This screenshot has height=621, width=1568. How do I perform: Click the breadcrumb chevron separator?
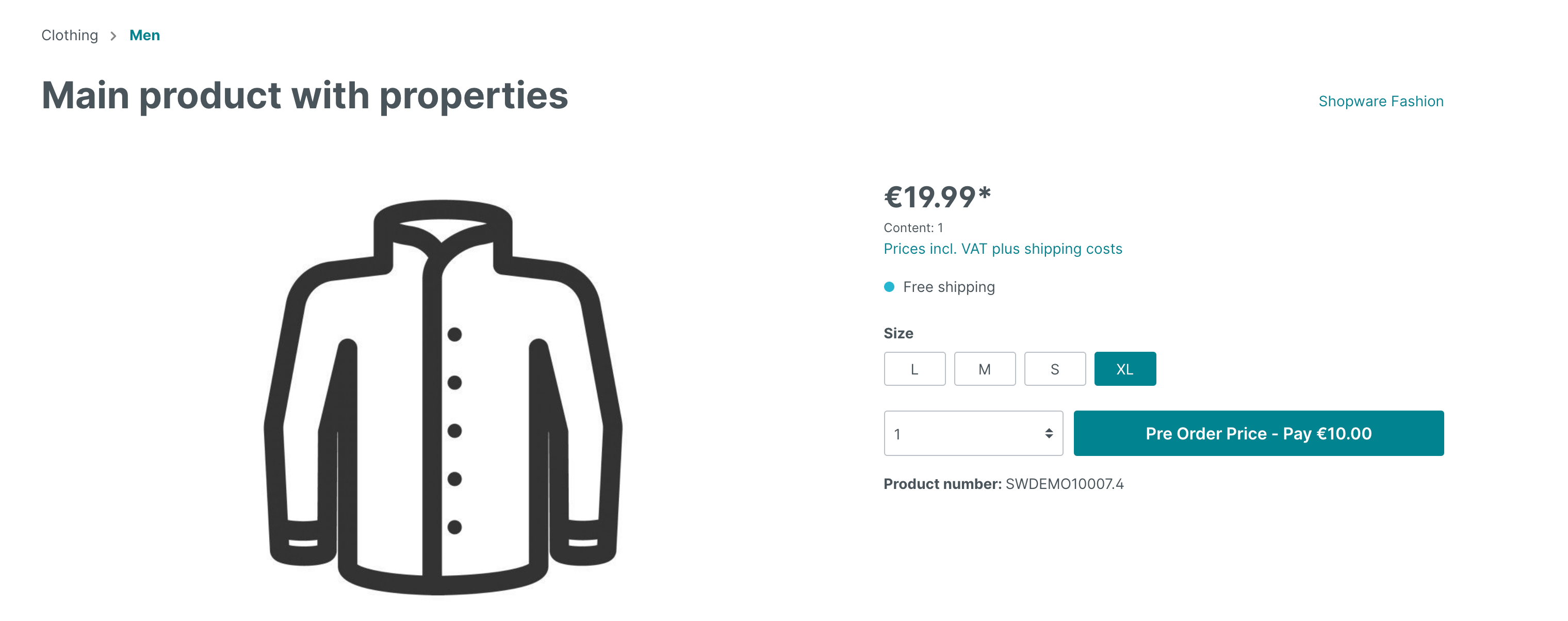coord(114,36)
